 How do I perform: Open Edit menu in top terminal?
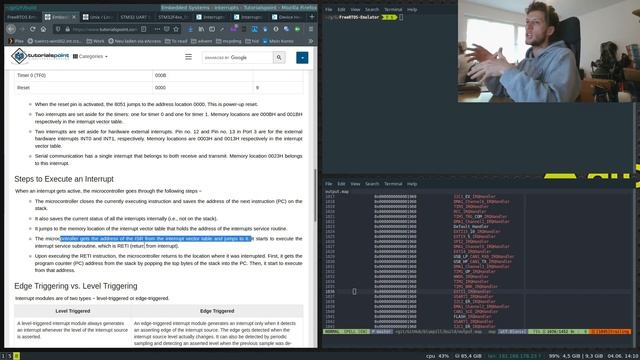[341, 9]
